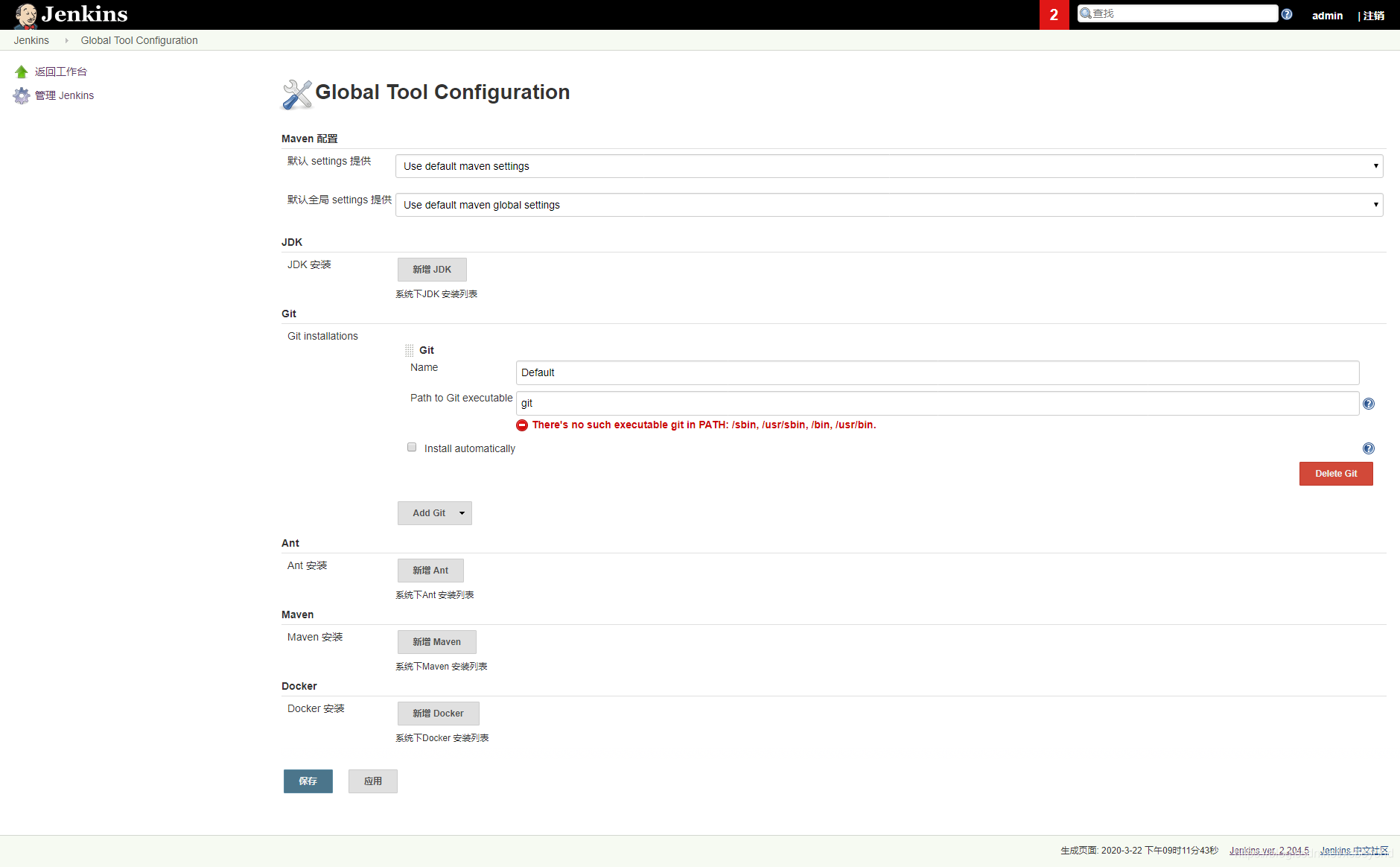Click the 系统下Maven 安装列表 text

[x=442, y=667]
